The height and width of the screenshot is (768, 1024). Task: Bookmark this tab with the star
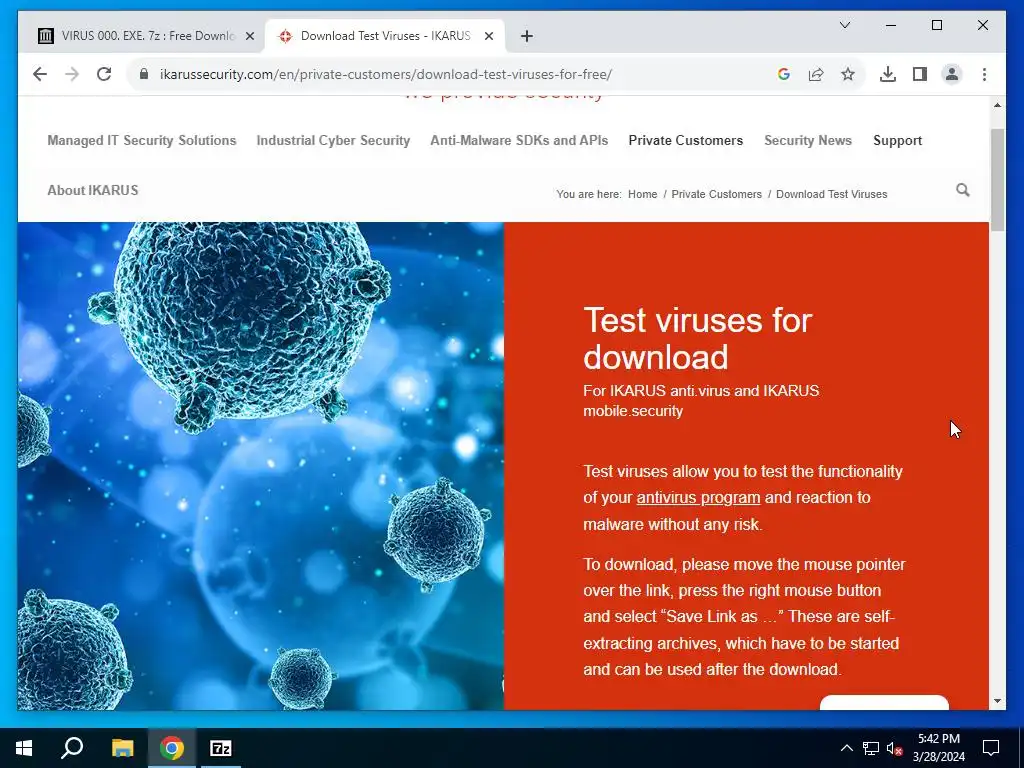(x=848, y=74)
